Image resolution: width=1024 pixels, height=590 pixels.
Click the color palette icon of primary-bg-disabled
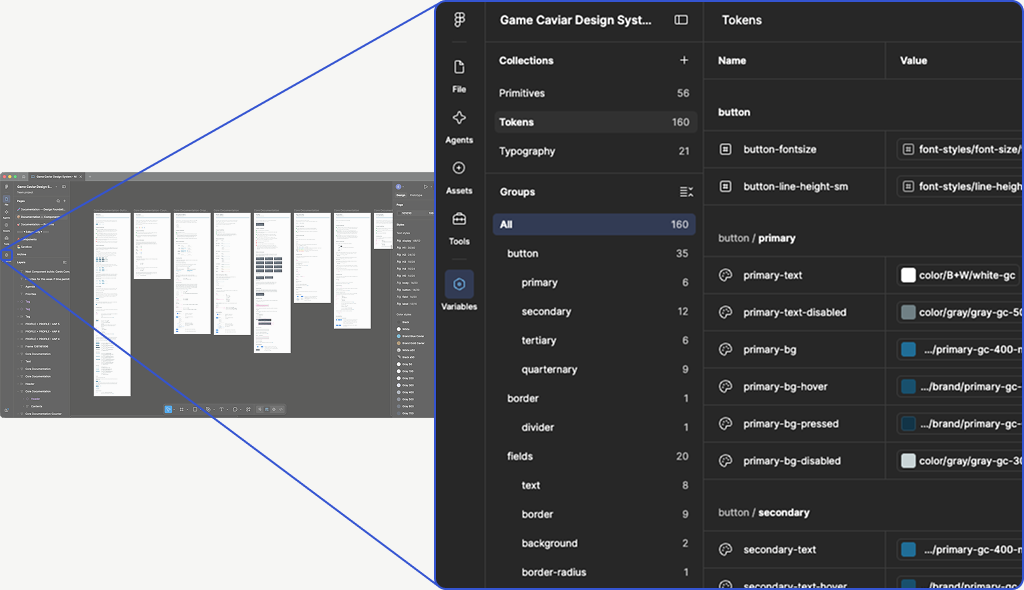(x=726, y=461)
